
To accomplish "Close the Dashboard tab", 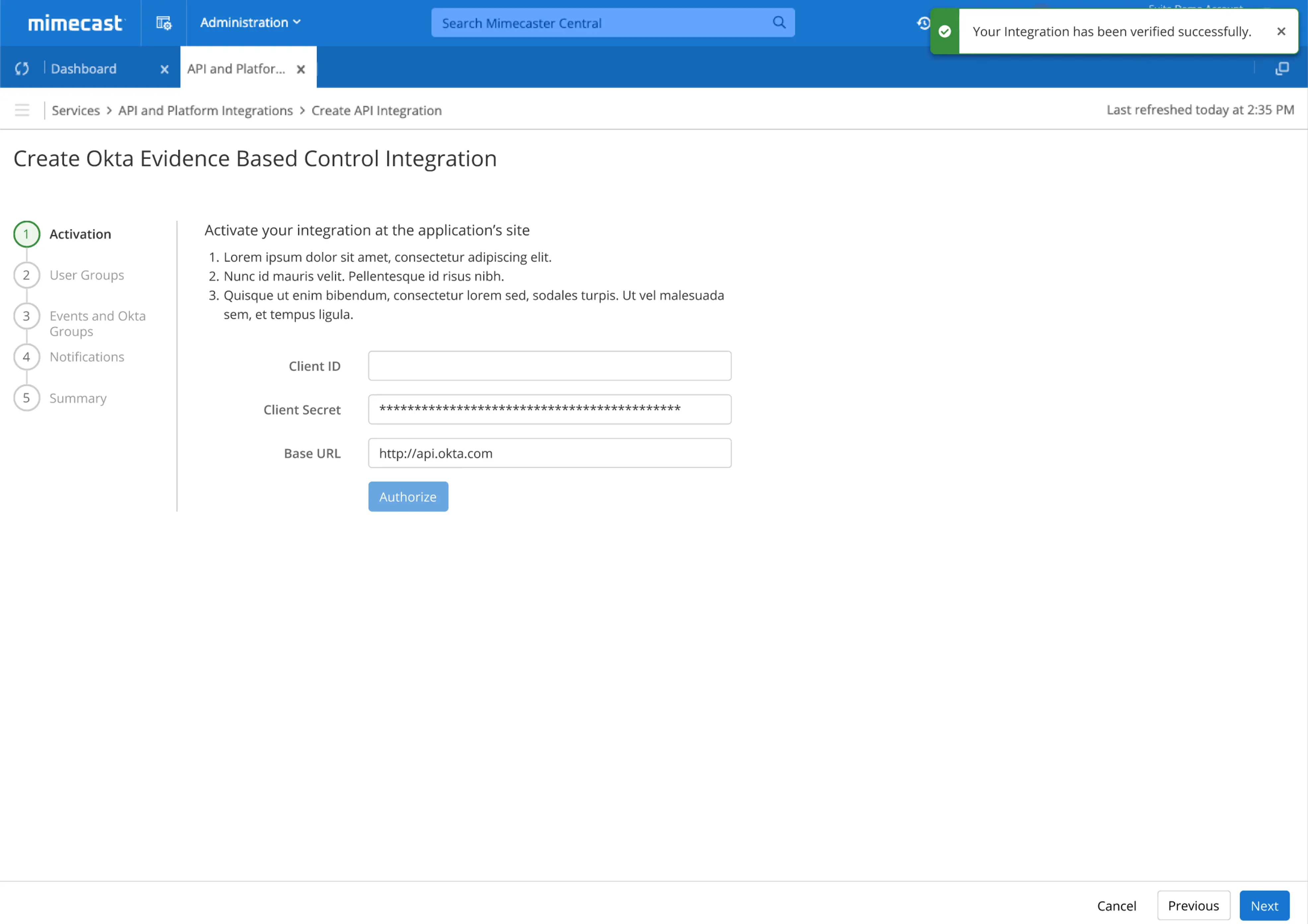I will tap(165, 69).
